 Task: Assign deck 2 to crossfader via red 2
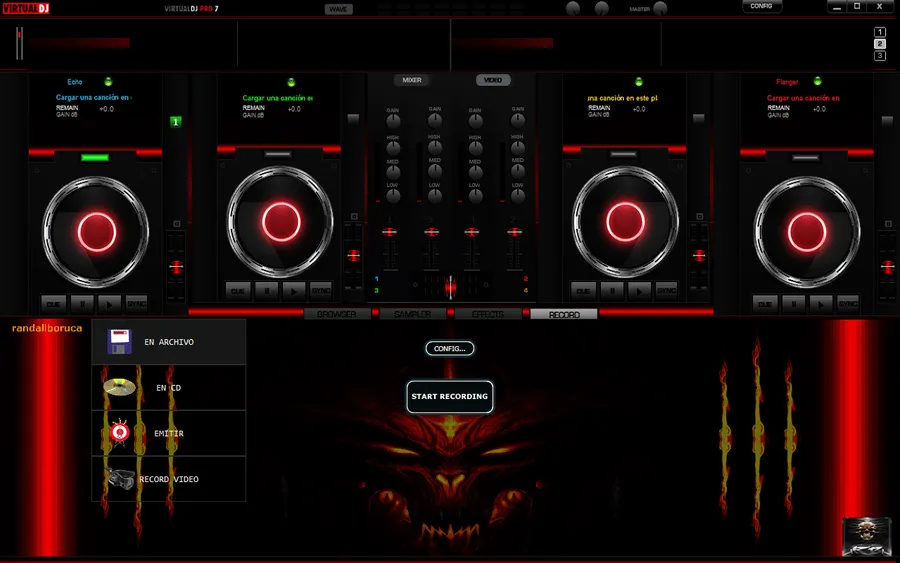(x=525, y=279)
